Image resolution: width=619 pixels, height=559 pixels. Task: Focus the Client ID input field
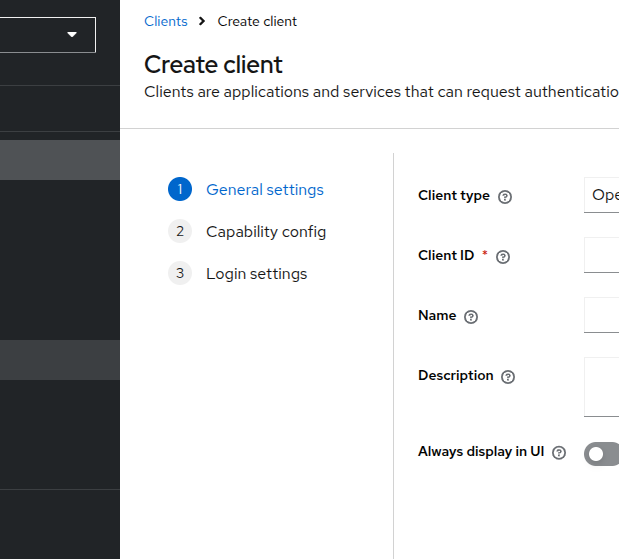point(602,255)
